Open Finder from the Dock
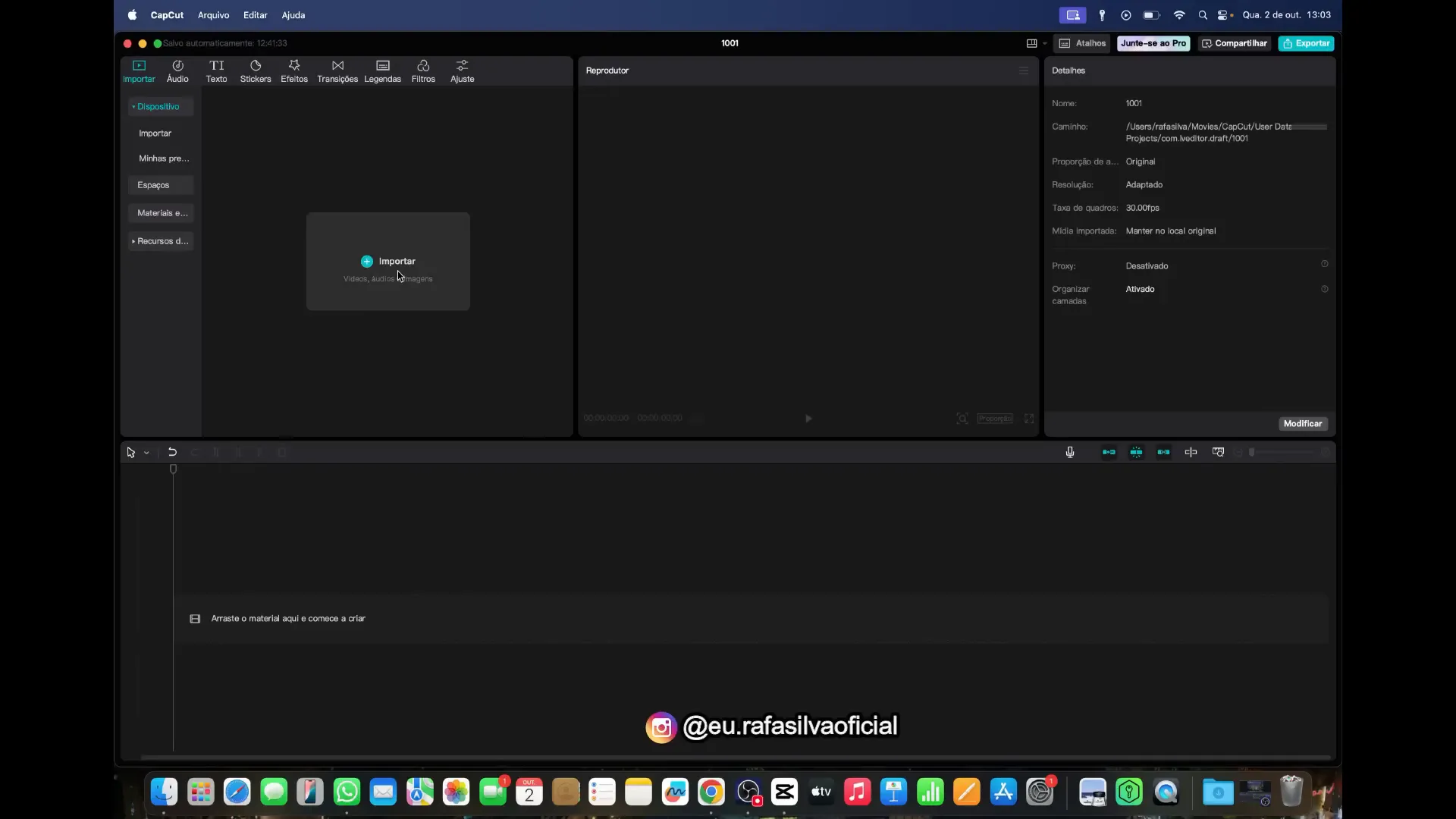The image size is (1456, 819). coord(164,792)
